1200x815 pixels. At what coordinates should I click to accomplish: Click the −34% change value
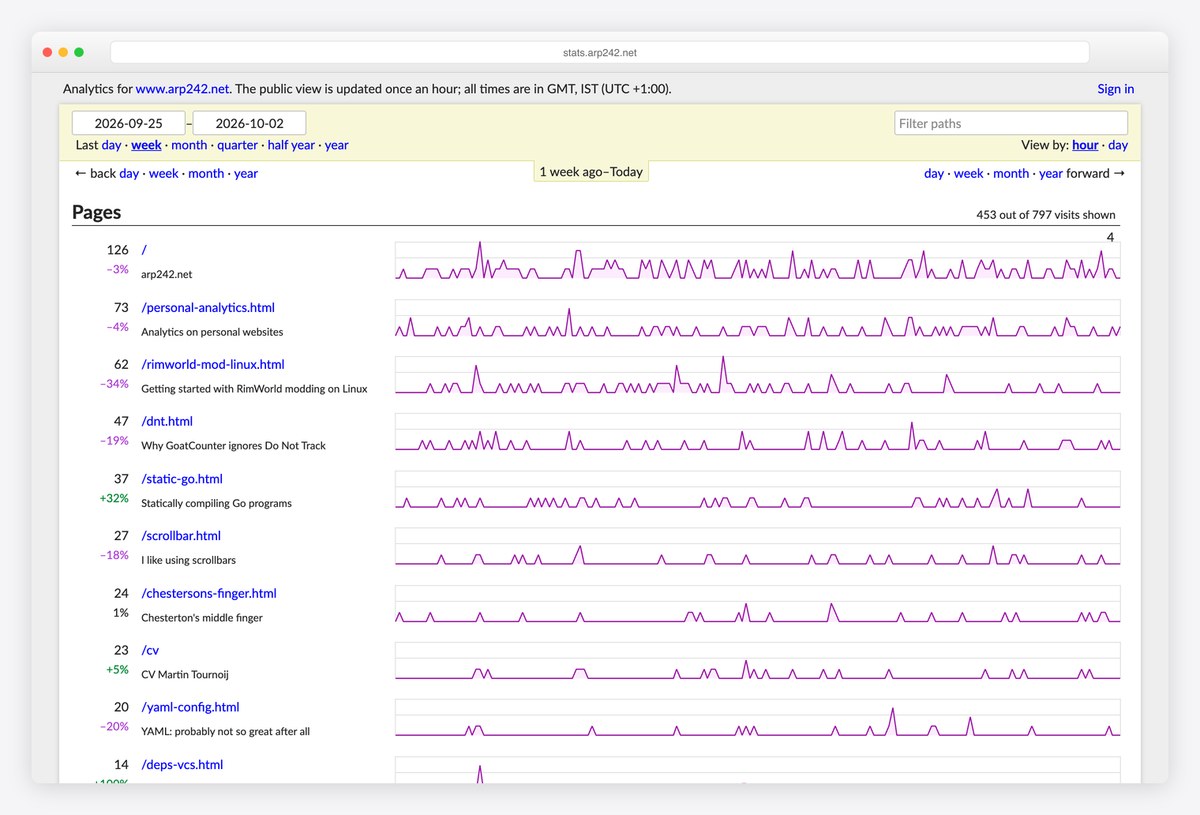(114, 384)
